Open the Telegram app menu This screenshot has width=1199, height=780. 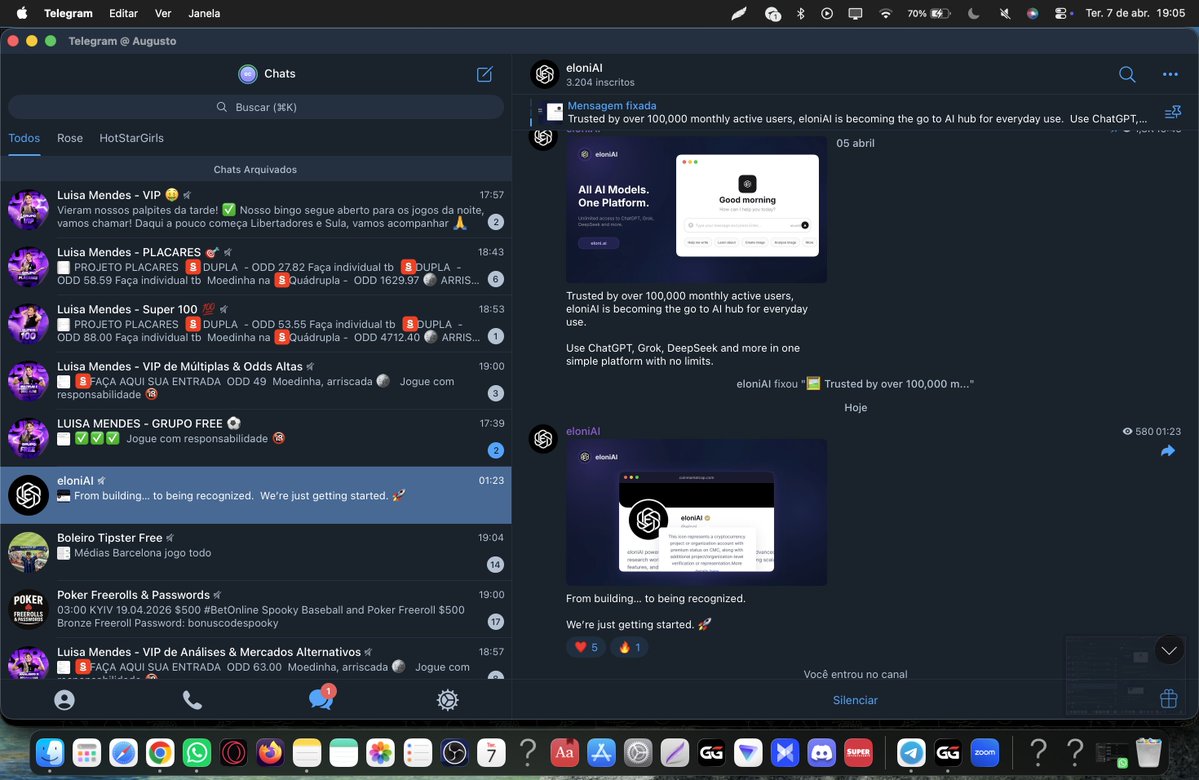tap(68, 13)
